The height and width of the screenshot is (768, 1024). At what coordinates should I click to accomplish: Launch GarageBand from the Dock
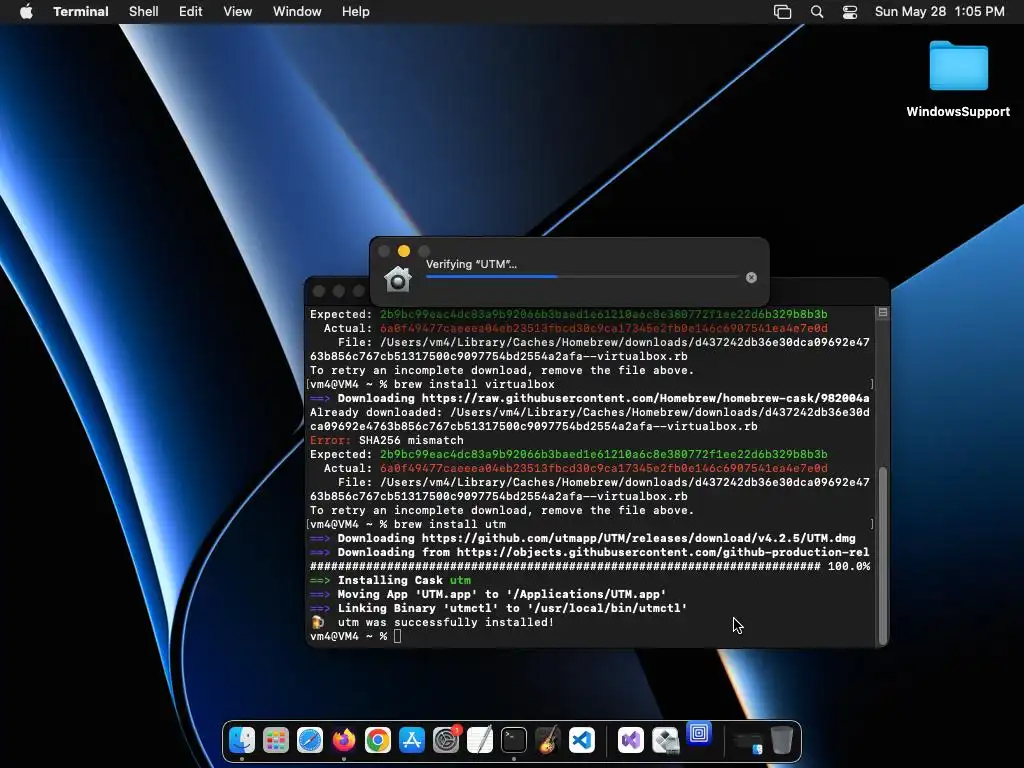coord(548,740)
